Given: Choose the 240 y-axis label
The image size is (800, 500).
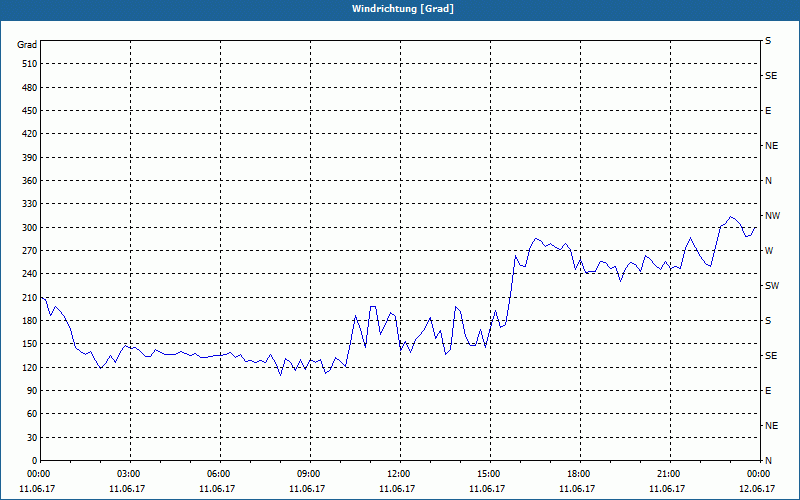Looking at the screenshot, I should [30, 274].
